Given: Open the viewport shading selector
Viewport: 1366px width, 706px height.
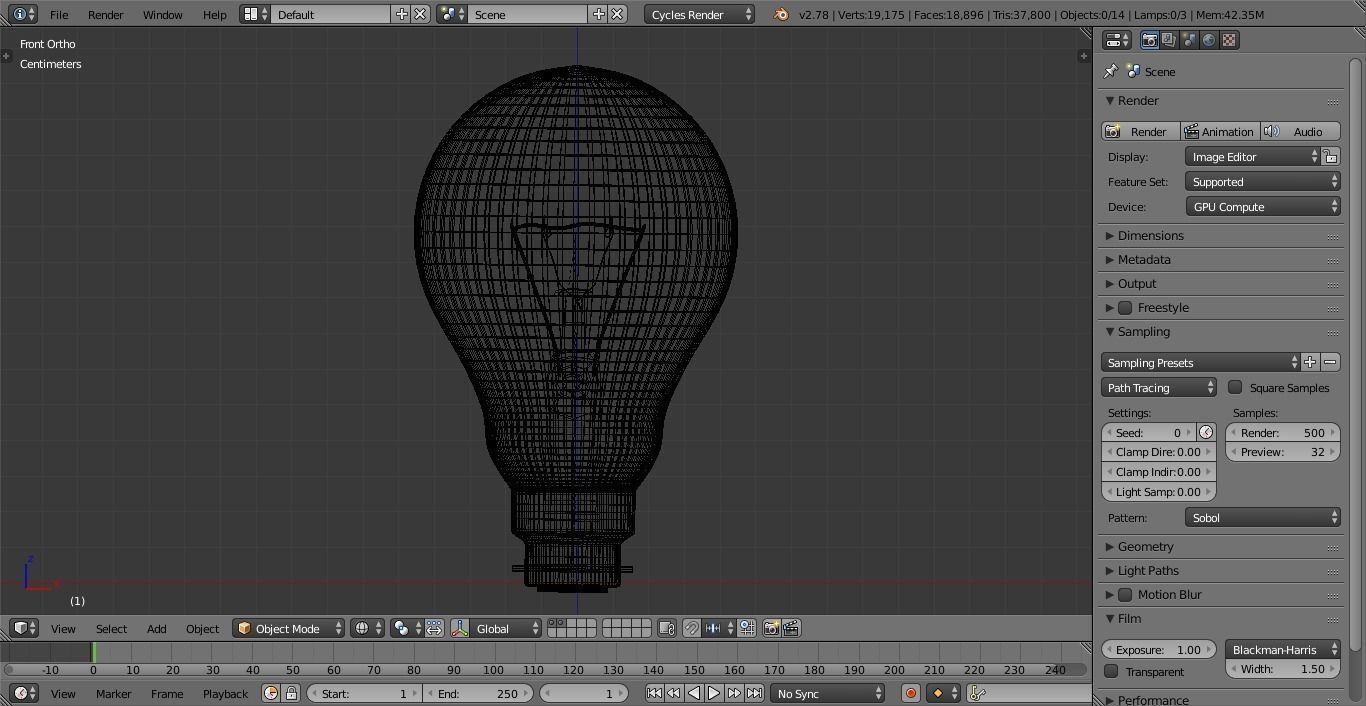Looking at the screenshot, I should (x=368, y=628).
